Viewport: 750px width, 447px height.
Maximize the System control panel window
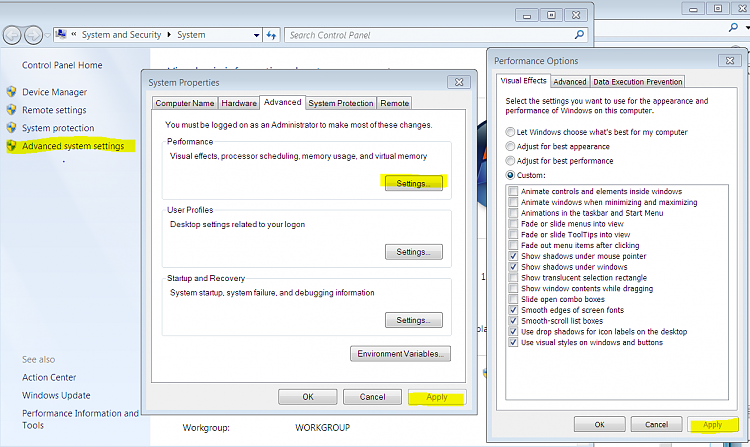pos(551,15)
